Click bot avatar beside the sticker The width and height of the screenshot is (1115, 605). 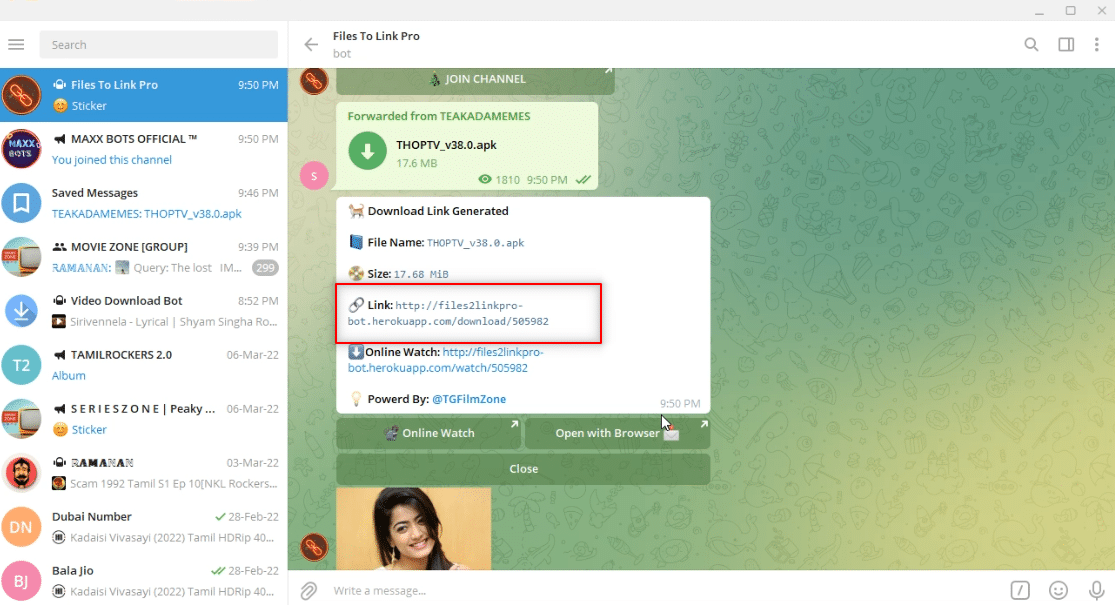[314, 547]
